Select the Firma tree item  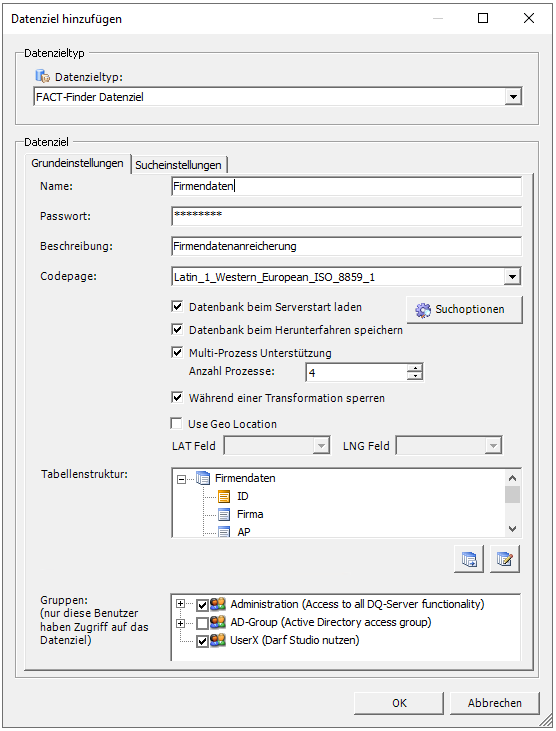[250, 514]
